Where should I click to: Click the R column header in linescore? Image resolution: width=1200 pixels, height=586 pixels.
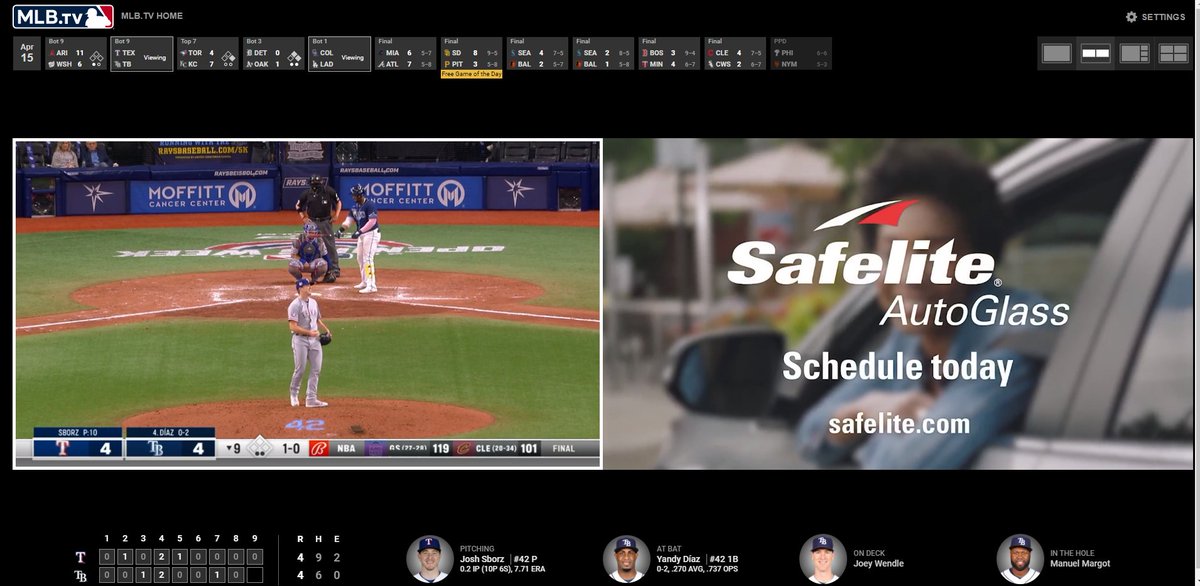pyautogui.click(x=300, y=538)
